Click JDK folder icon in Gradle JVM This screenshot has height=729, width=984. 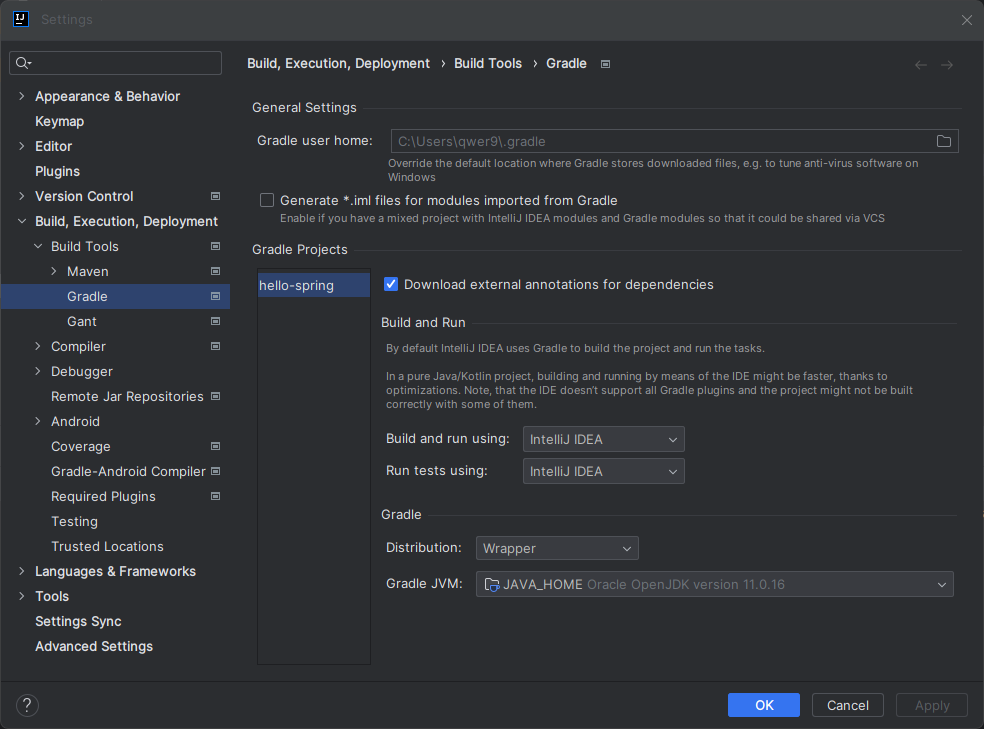tap(492, 585)
